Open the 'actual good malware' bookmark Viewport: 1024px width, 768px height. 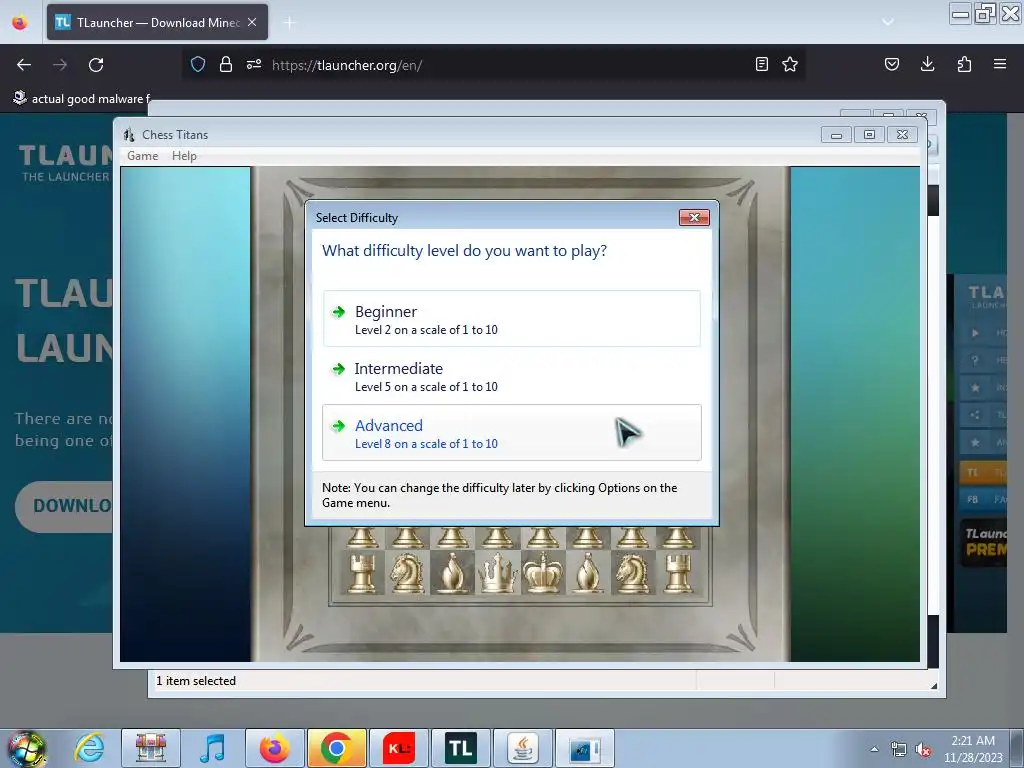[82, 99]
